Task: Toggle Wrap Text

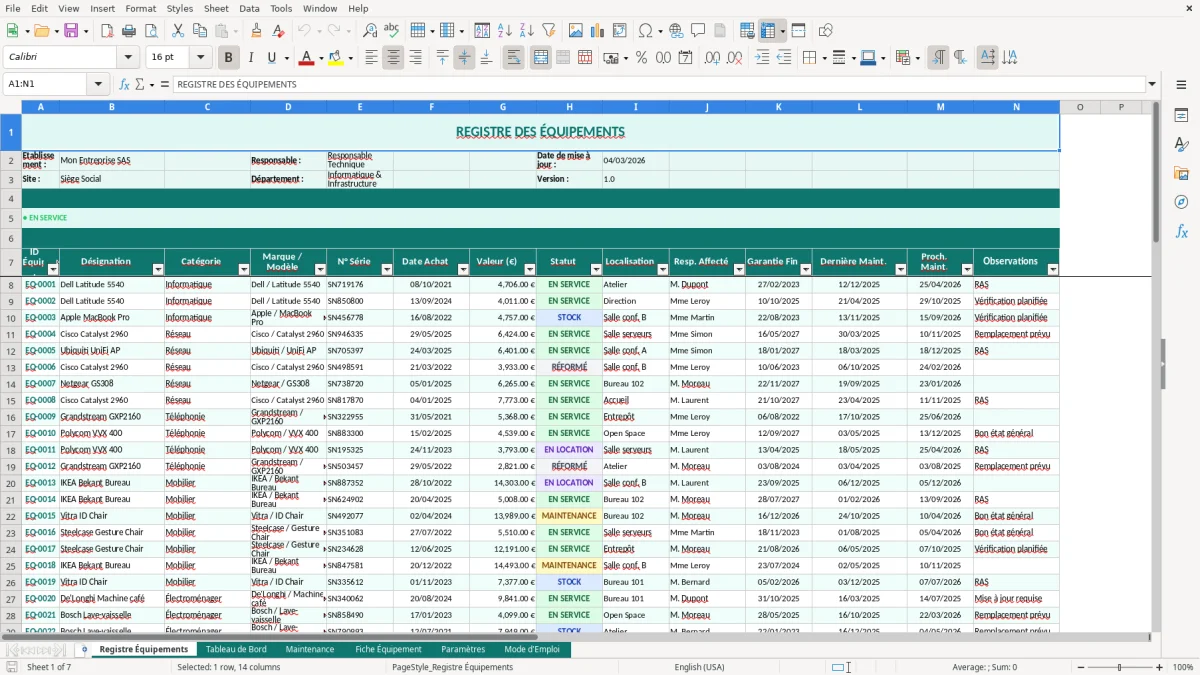Action: pyautogui.click(x=513, y=58)
